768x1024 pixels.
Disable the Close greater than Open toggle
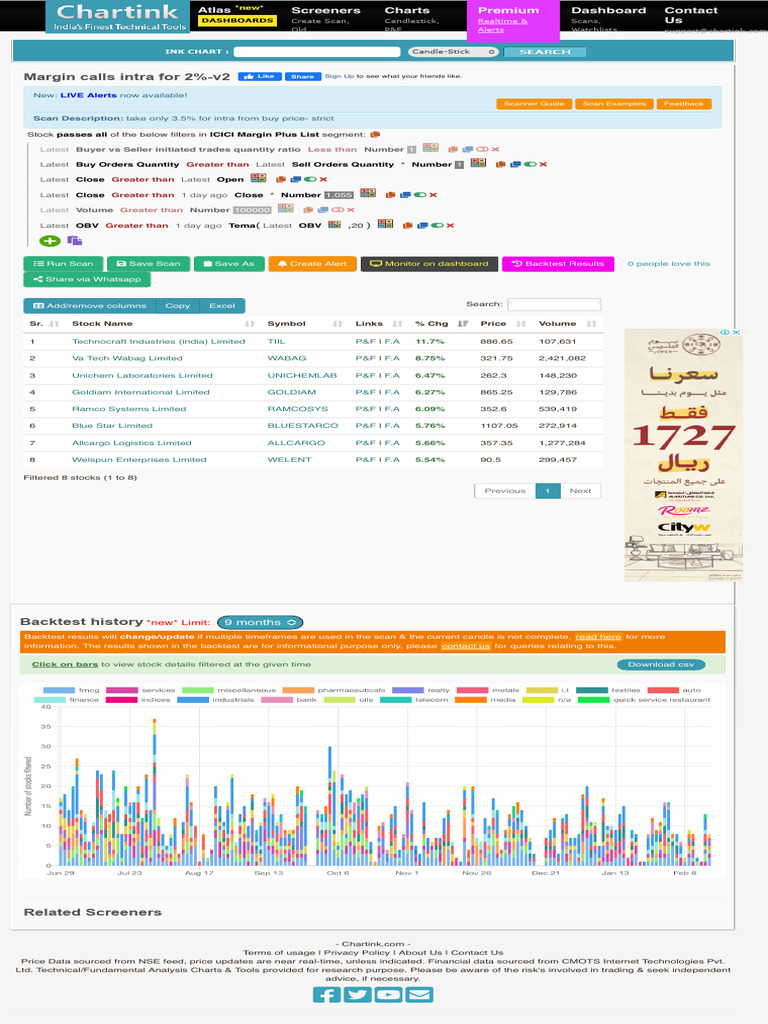(310, 179)
